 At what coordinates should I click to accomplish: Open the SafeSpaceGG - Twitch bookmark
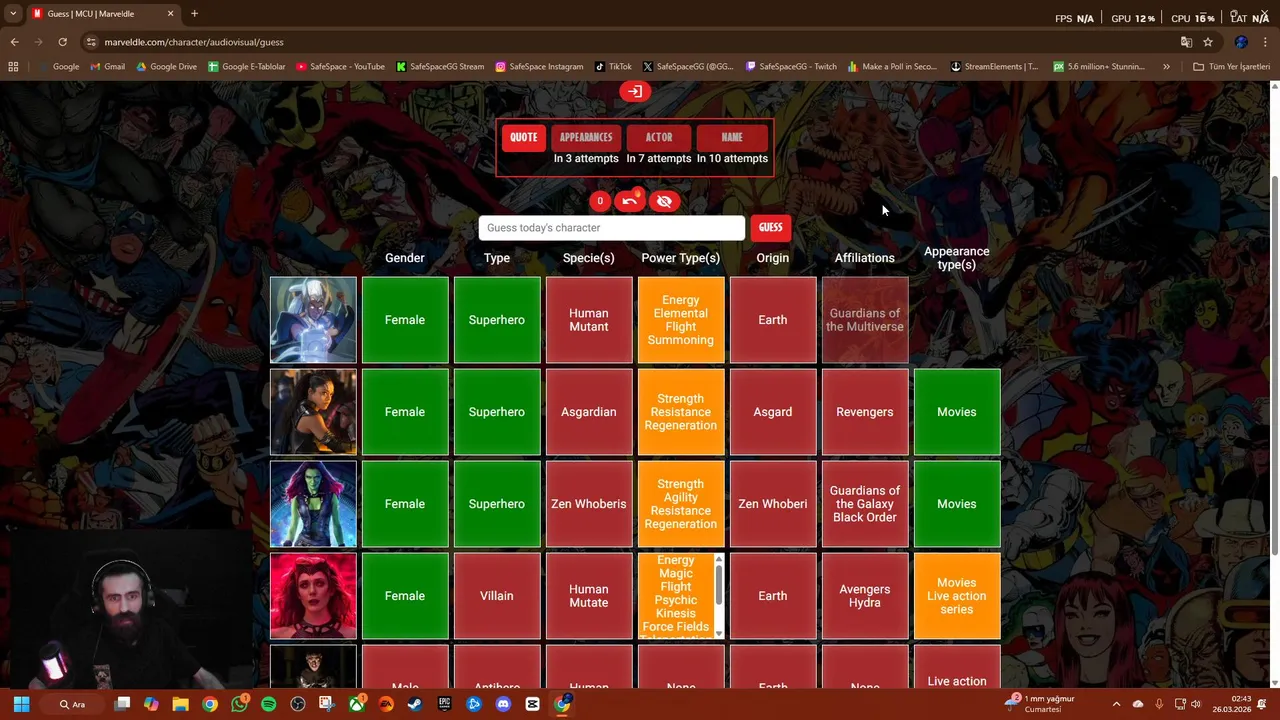pos(790,67)
